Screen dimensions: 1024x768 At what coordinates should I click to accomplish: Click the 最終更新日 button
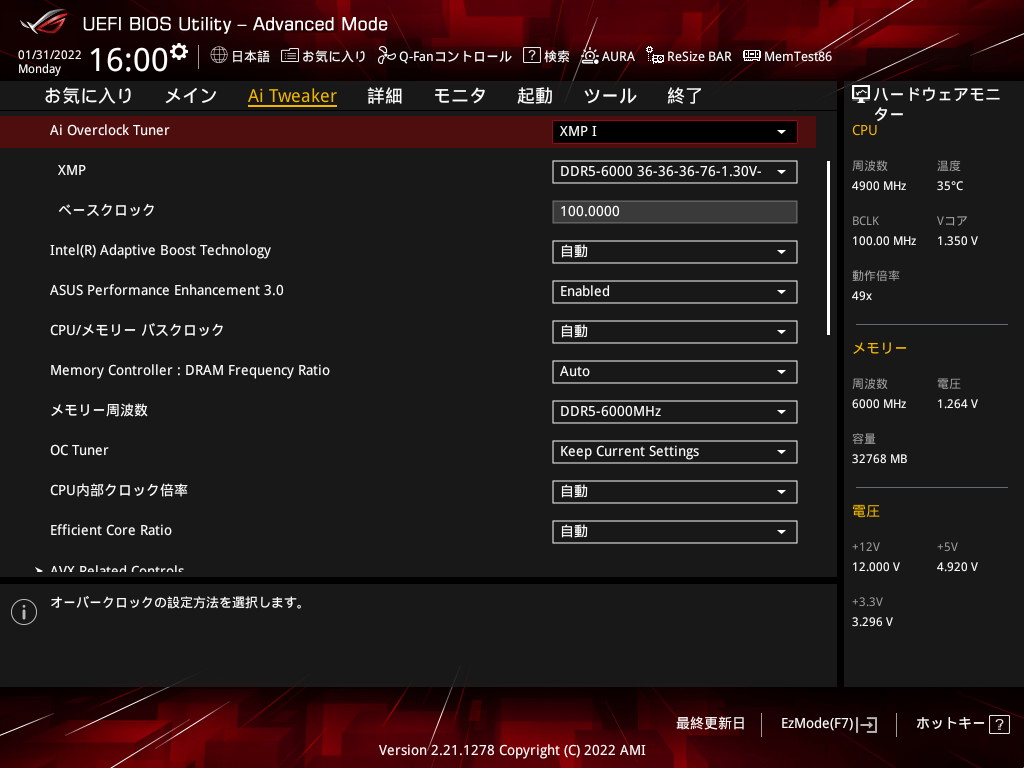point(710,724)
